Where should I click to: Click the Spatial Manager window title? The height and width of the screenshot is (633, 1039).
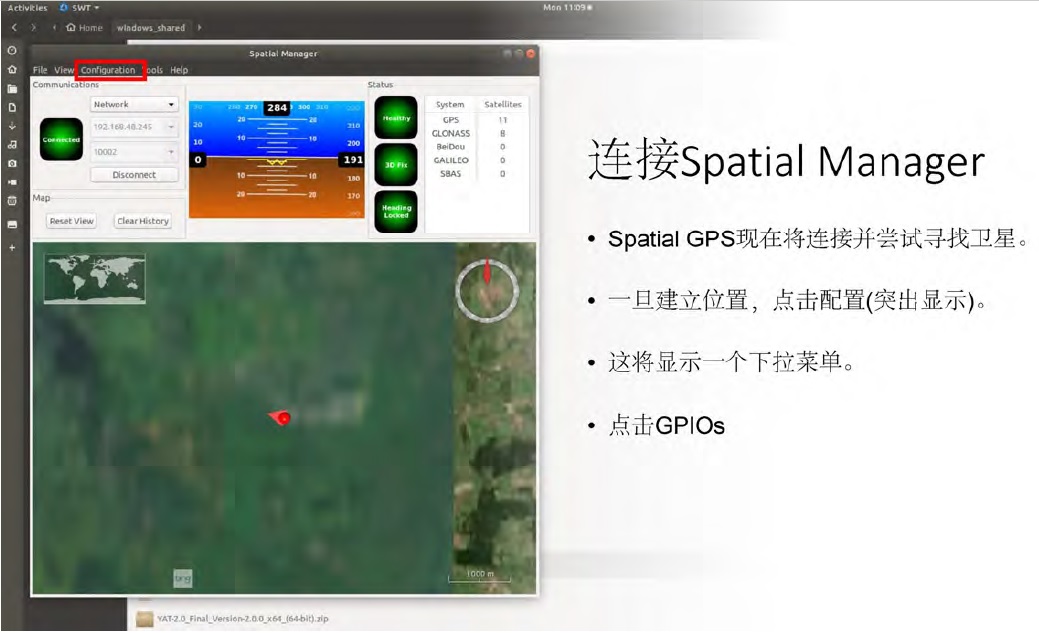click(283, 54)
